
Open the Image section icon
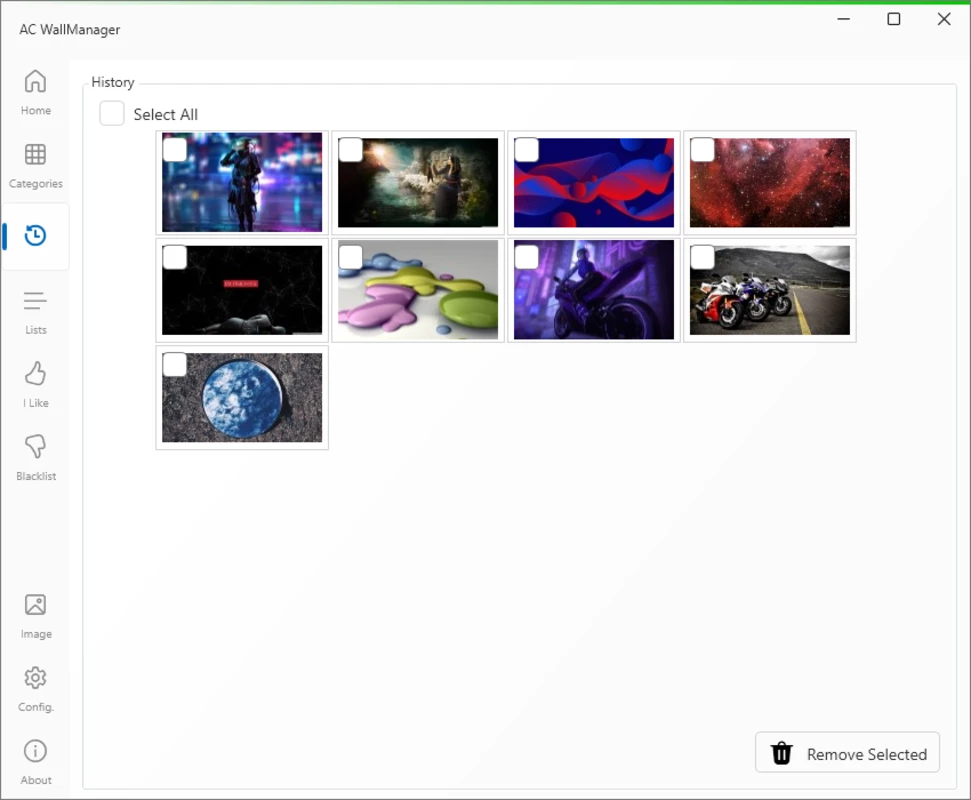point(35,604)
